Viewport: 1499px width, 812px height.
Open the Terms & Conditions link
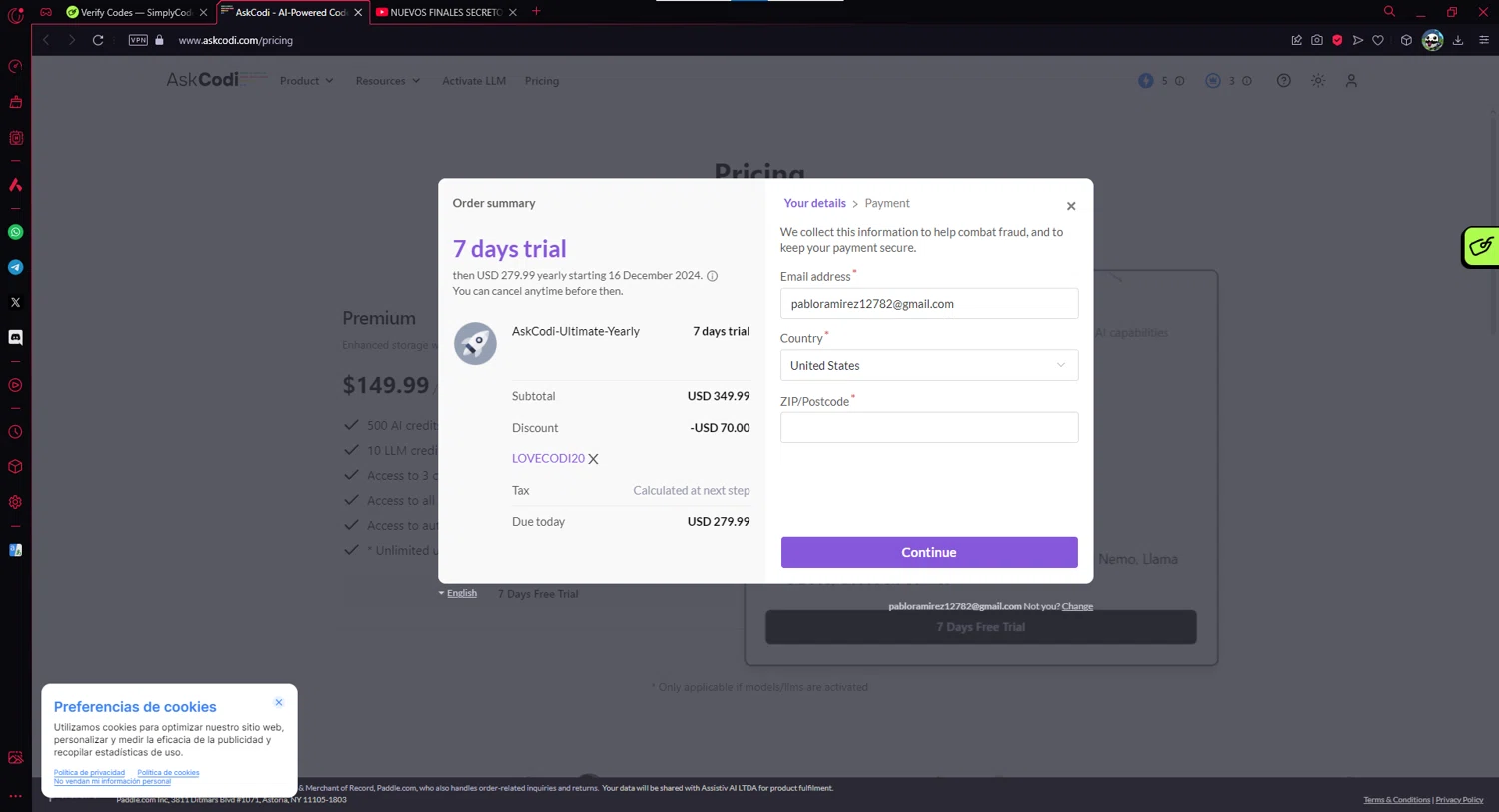(1396, 800)
